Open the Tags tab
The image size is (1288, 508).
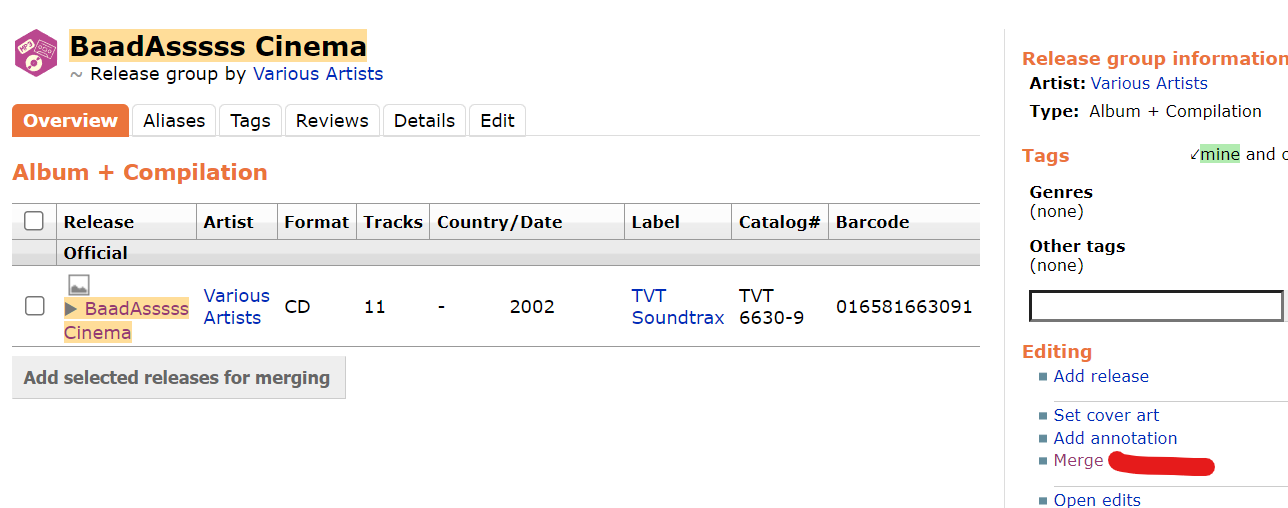tap(250, 120)
